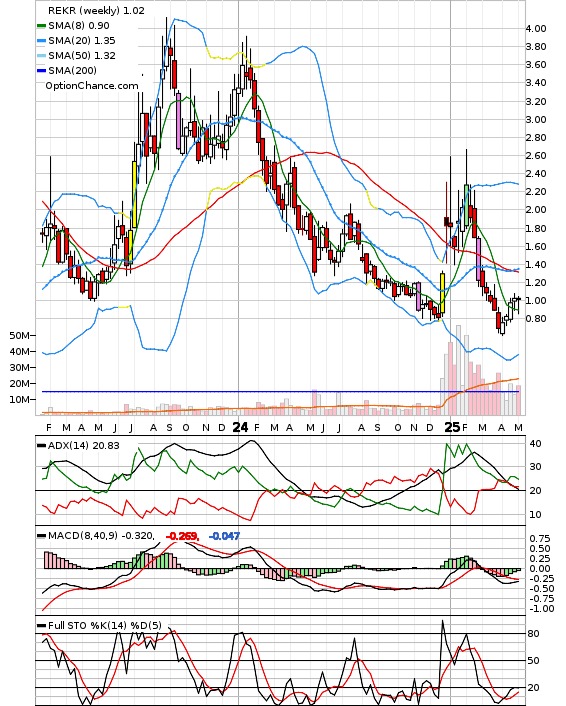Click the 40 level on ADX axis
Screen dimensions: 566x706
(535, 444)
